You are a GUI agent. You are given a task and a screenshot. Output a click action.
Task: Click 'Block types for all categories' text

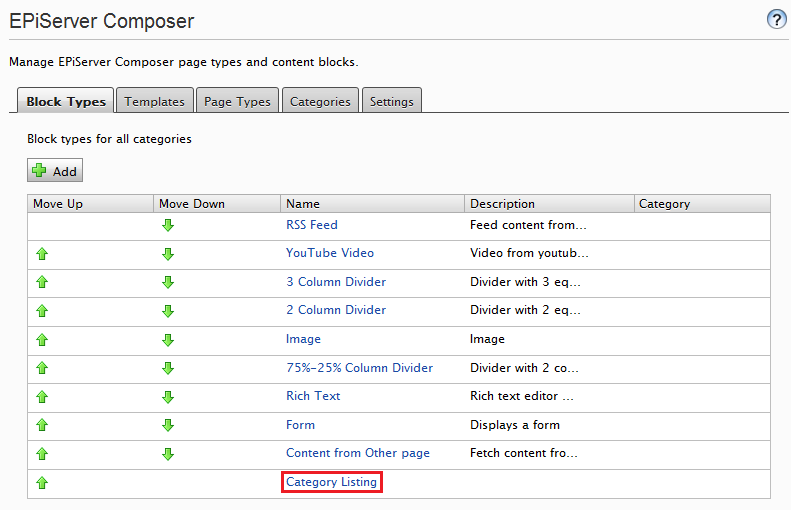(x=109, y=139)
